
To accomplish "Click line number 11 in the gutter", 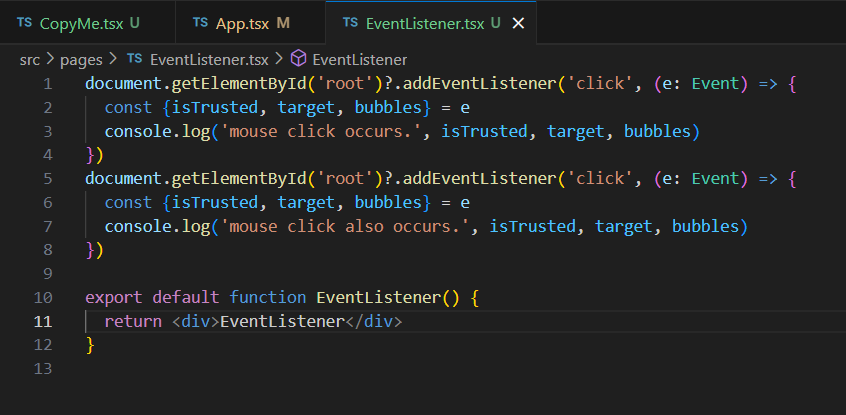I will click(43, 321).
